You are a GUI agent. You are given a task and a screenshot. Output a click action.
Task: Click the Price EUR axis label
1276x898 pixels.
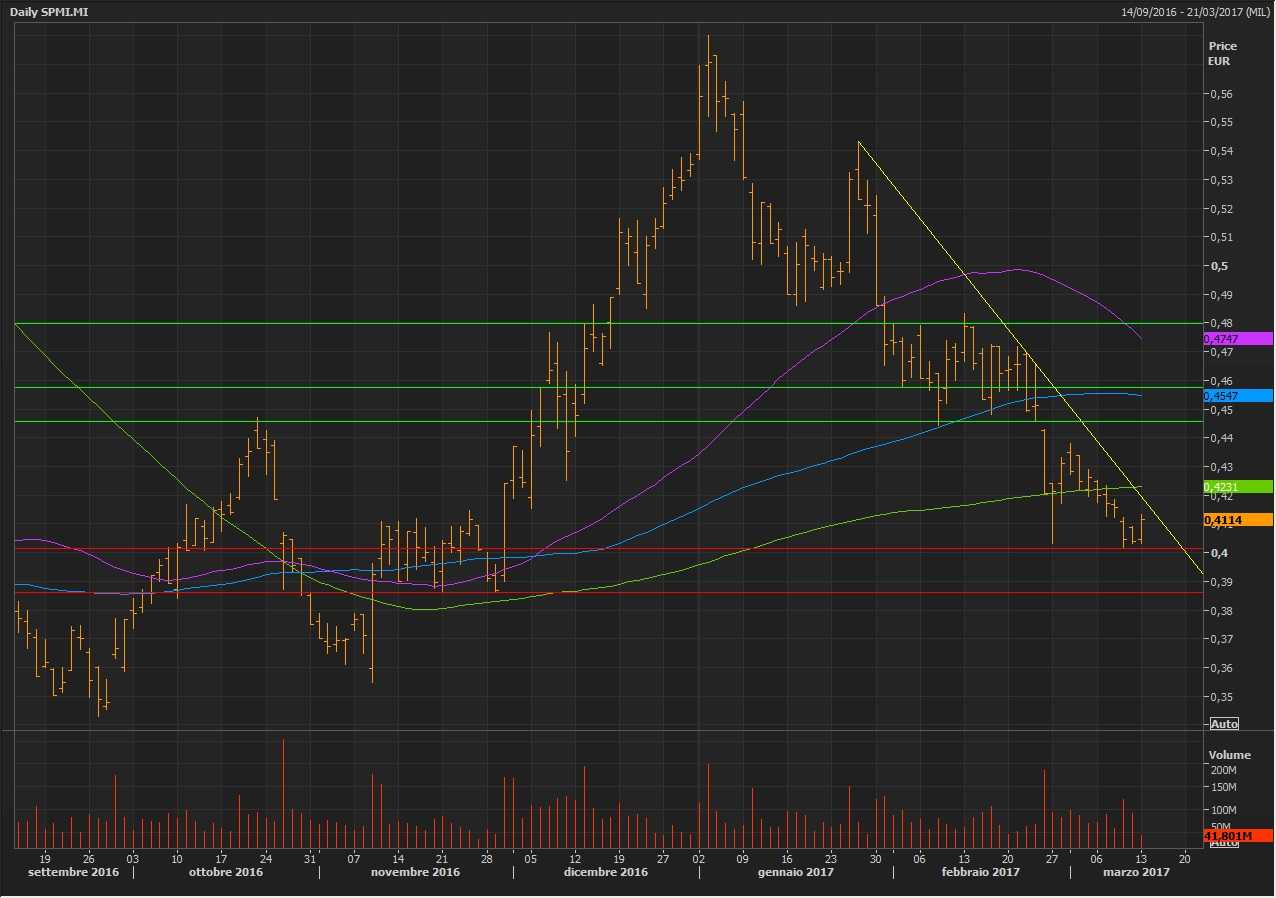pos(1222,54)
